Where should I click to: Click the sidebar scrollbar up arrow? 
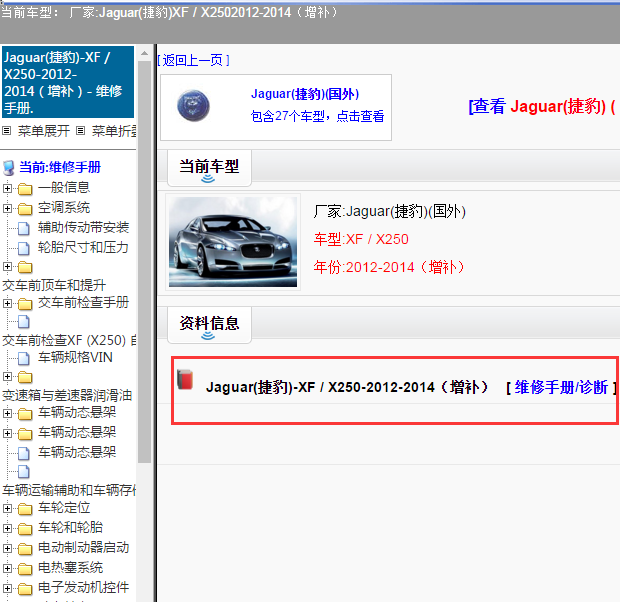[x=144, y=53]
